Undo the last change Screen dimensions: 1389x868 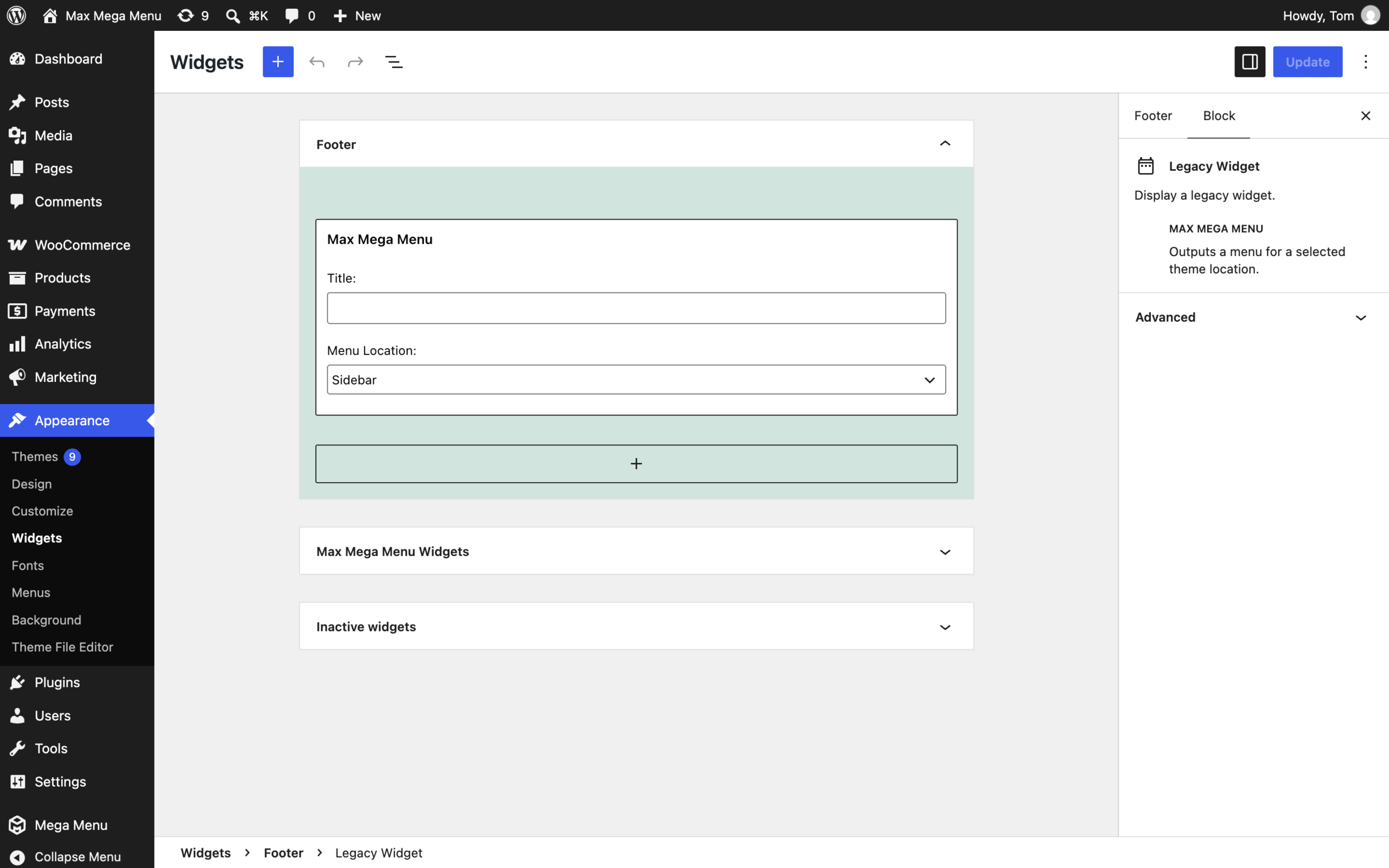317,61
